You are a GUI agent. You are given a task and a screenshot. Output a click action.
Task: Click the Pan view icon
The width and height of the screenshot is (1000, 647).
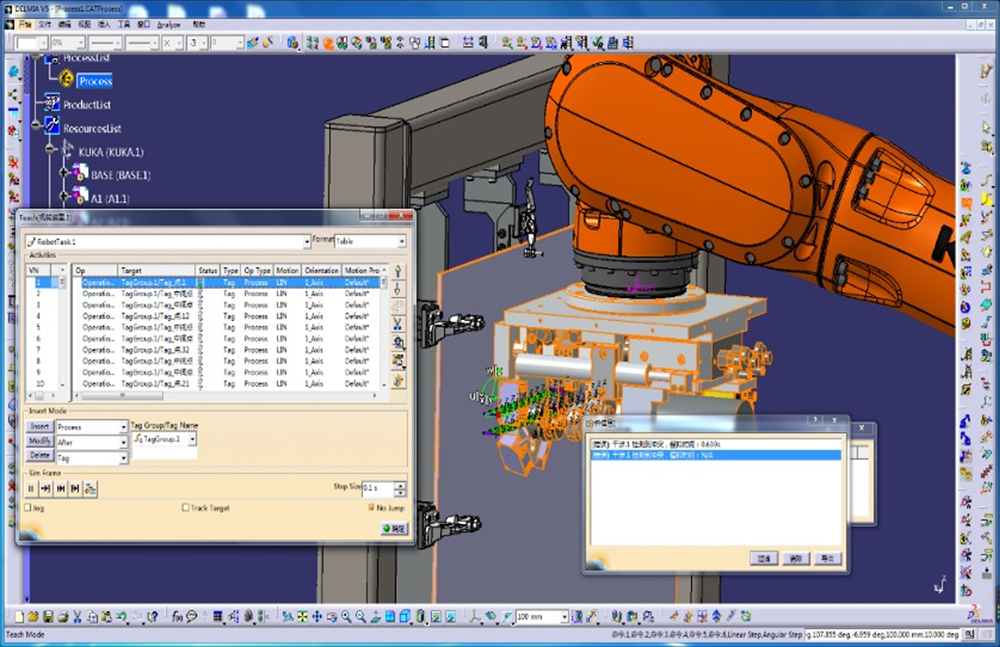click(x=317, y=616)
